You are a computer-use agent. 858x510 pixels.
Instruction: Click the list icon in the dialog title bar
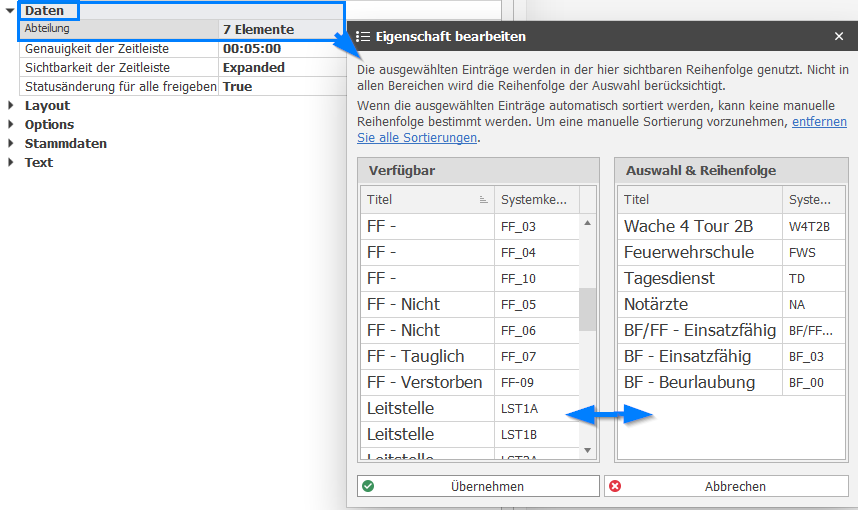click(x=363, y=36)
